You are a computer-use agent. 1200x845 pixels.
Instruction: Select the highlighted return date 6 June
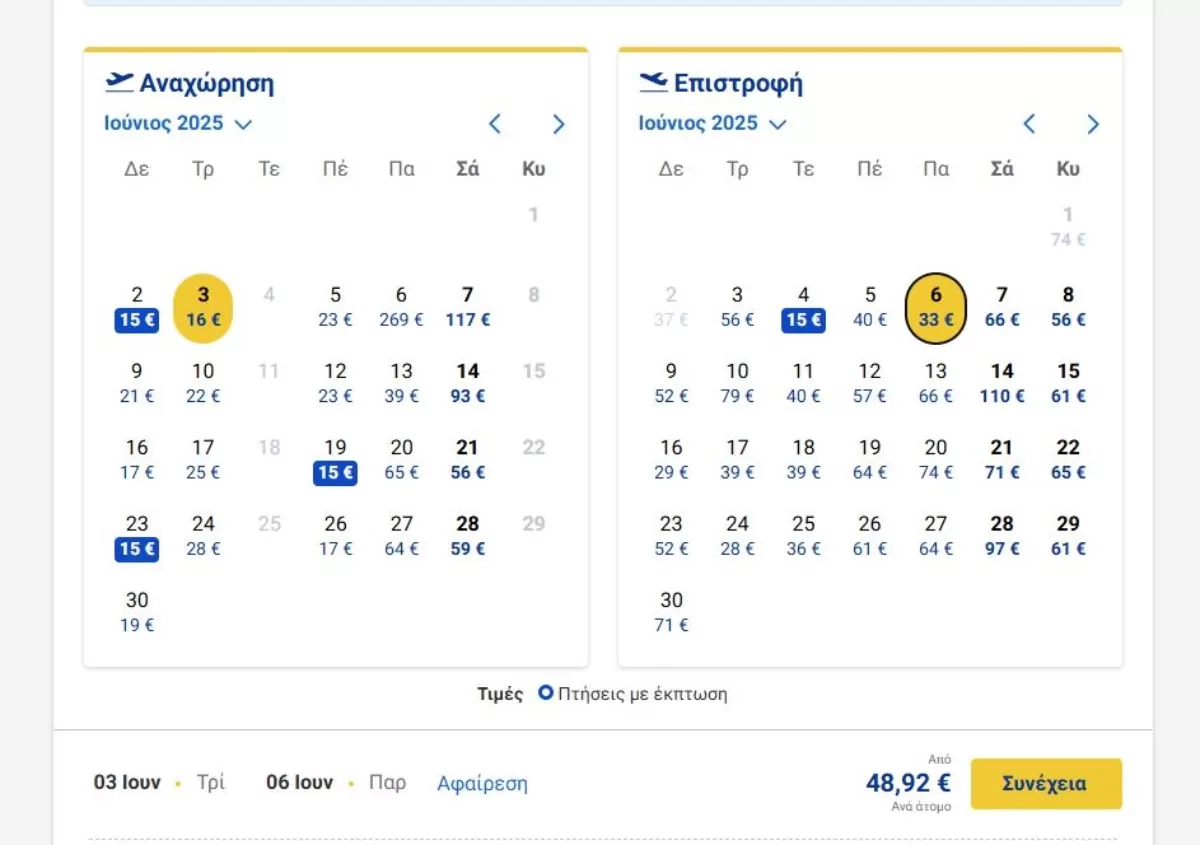point(936,307)
